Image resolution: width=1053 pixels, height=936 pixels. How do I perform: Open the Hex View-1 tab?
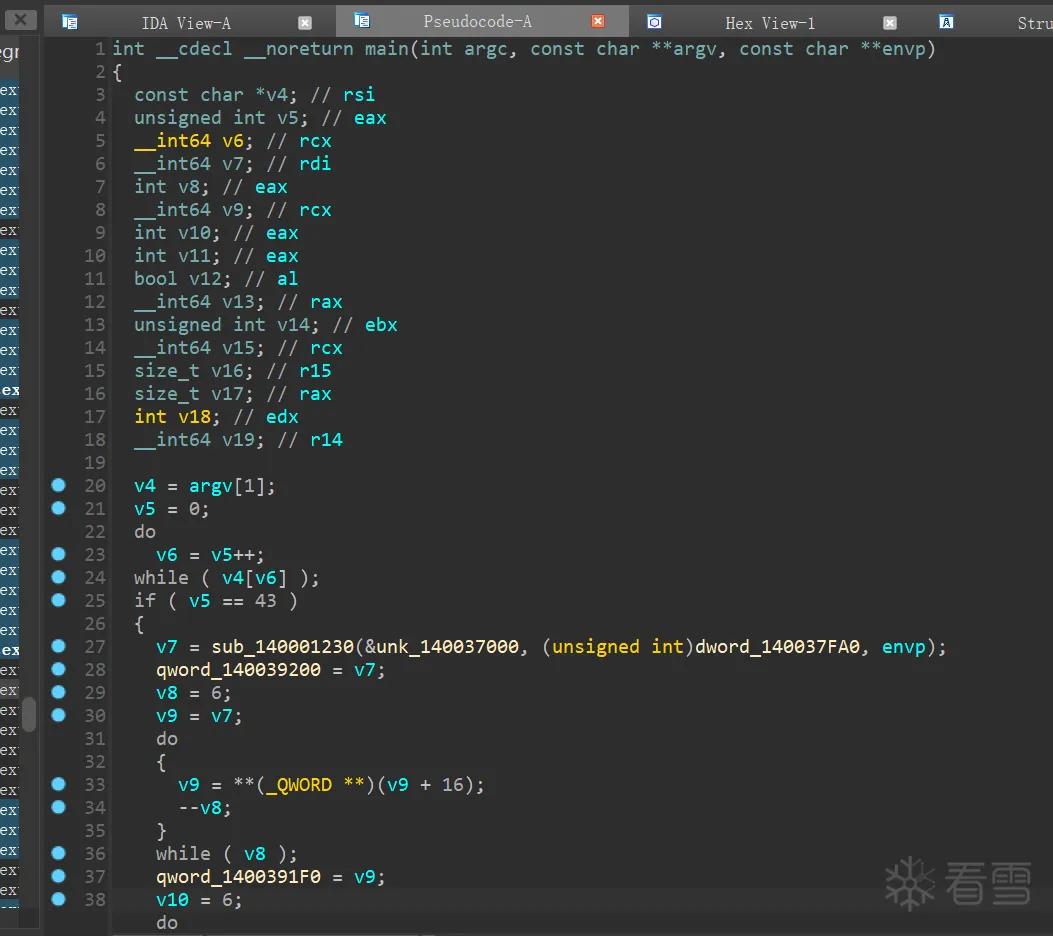[x=770, y=23]
